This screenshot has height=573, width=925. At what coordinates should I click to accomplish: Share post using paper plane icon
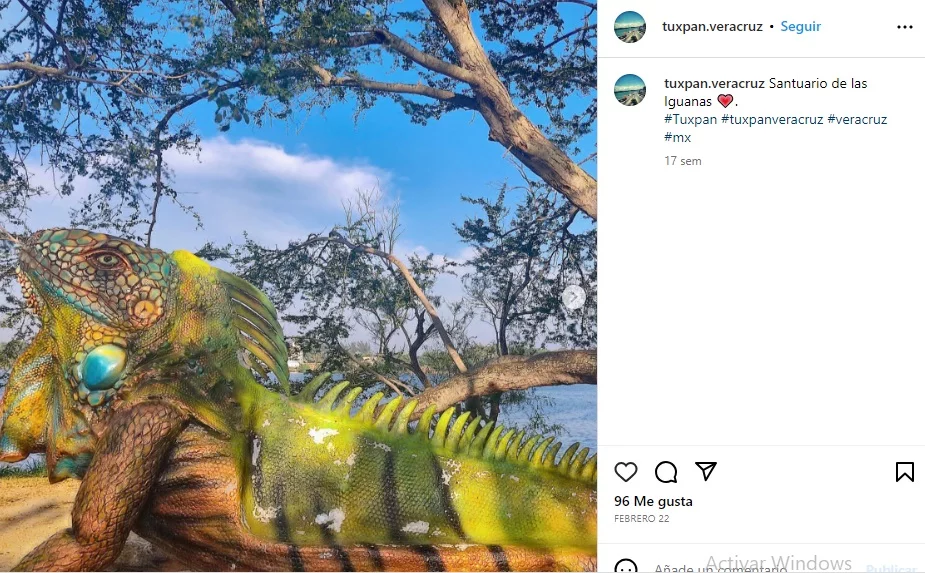[x=706, y=471]
